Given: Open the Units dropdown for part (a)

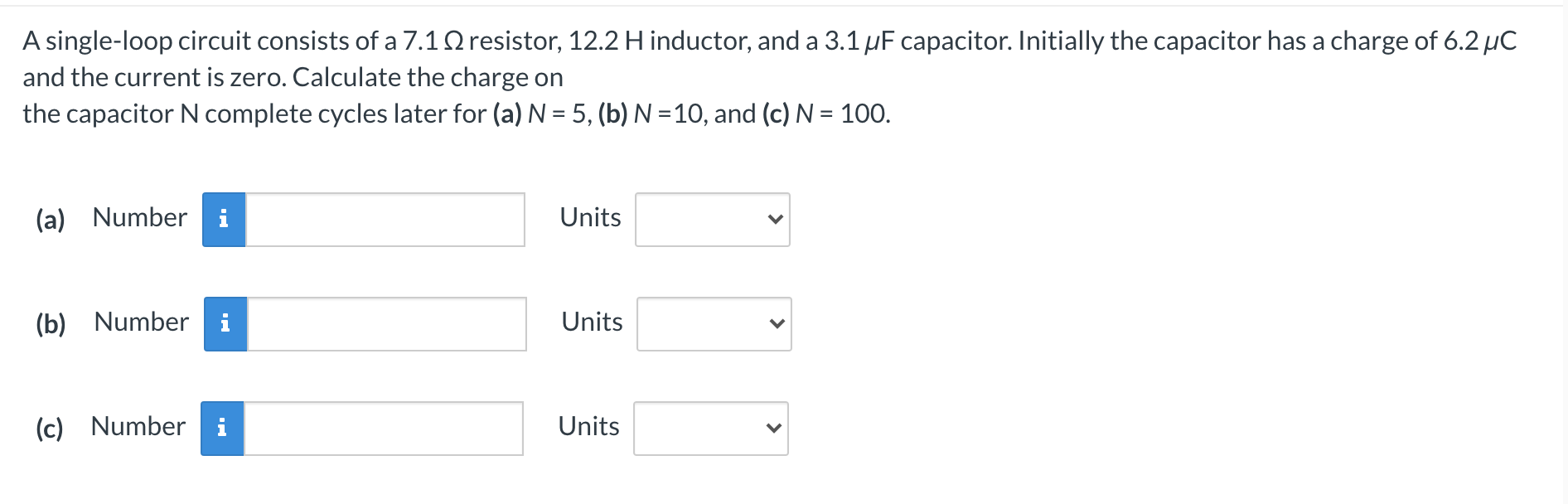Looking at the screenshot, I should (711, 219).
